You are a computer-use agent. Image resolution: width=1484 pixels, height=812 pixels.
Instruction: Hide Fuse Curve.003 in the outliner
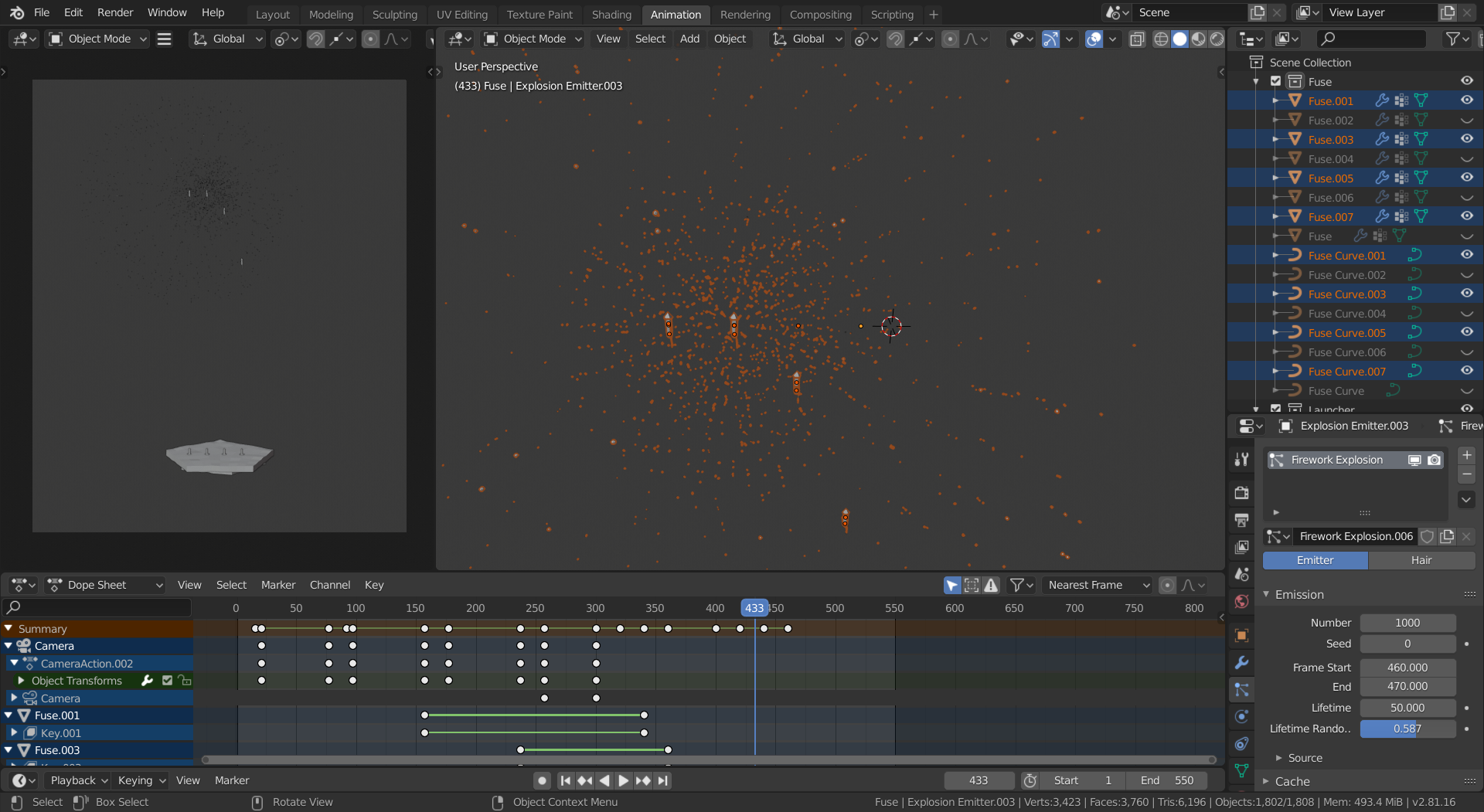click(1466, 294)
